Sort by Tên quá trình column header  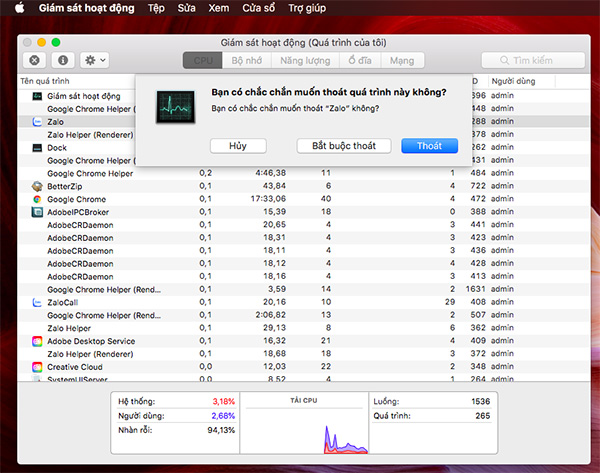45,81
